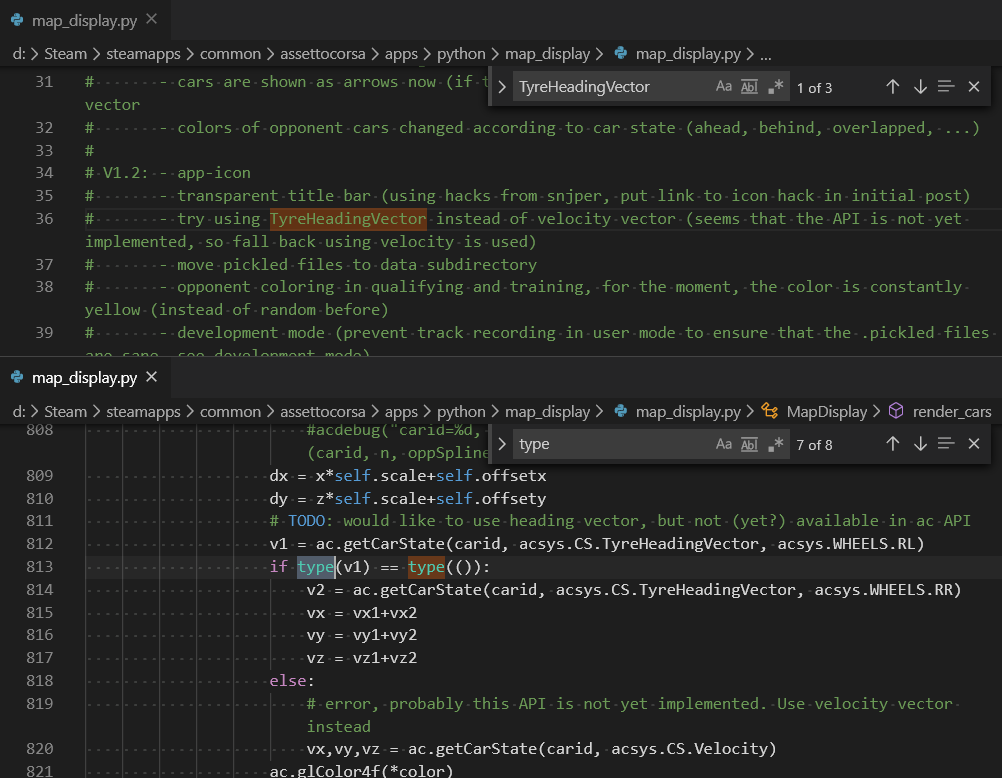Click line number 809 in the lower editor
This screenshot has width=1002, height=778.
coord(40,476)
